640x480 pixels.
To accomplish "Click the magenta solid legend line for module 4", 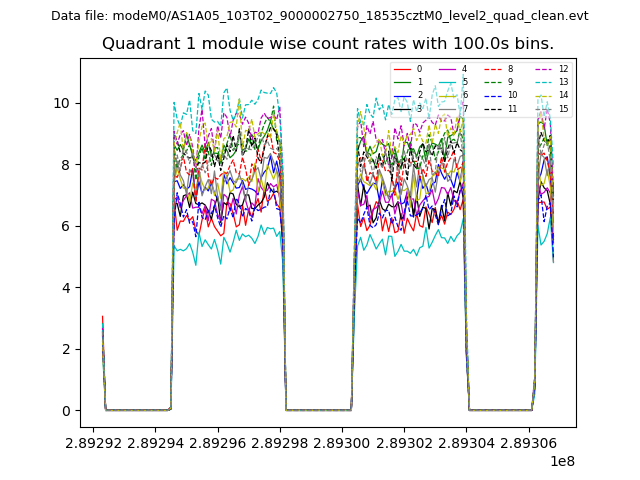I will 447,69.
